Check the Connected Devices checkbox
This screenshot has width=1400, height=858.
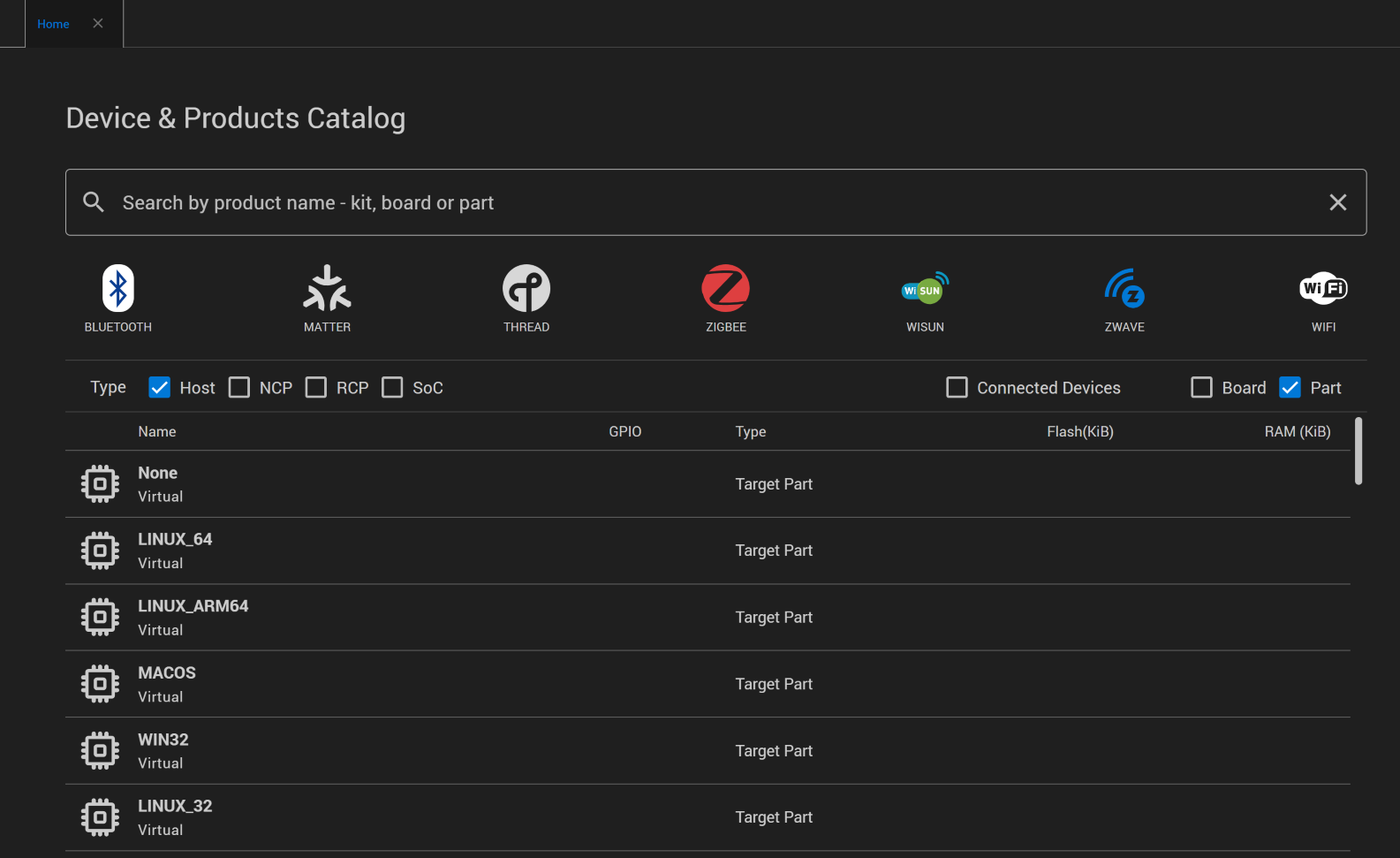[957, 388]
